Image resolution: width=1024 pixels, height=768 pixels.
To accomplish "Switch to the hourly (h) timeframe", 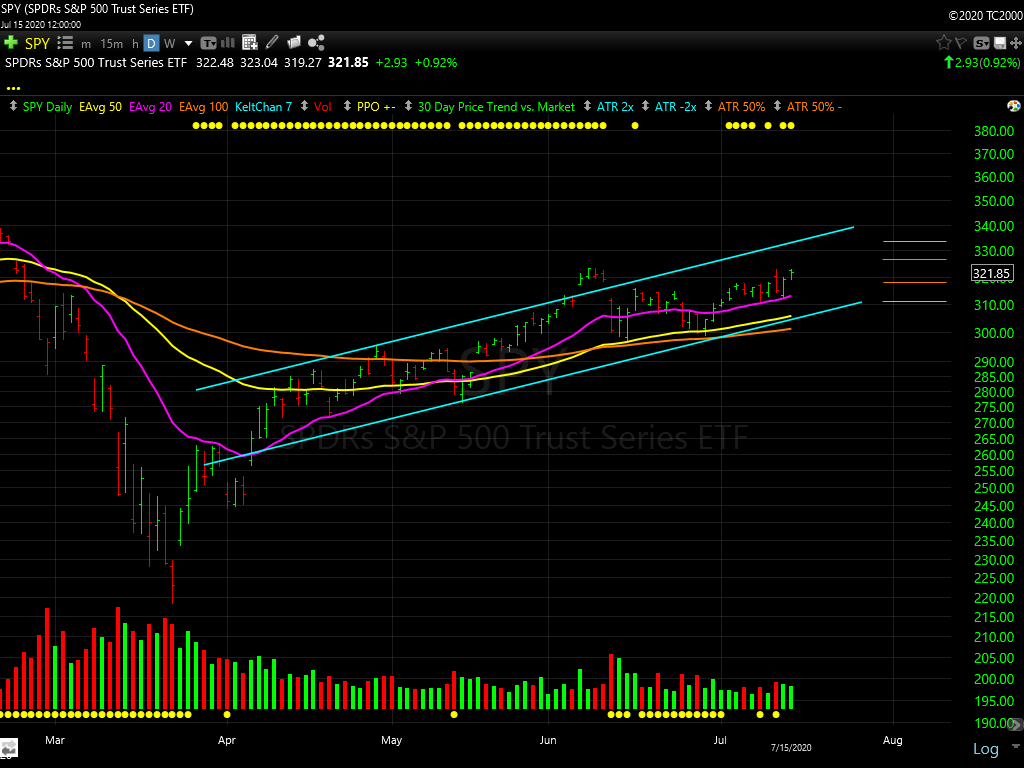I will (x=135, y=44).
